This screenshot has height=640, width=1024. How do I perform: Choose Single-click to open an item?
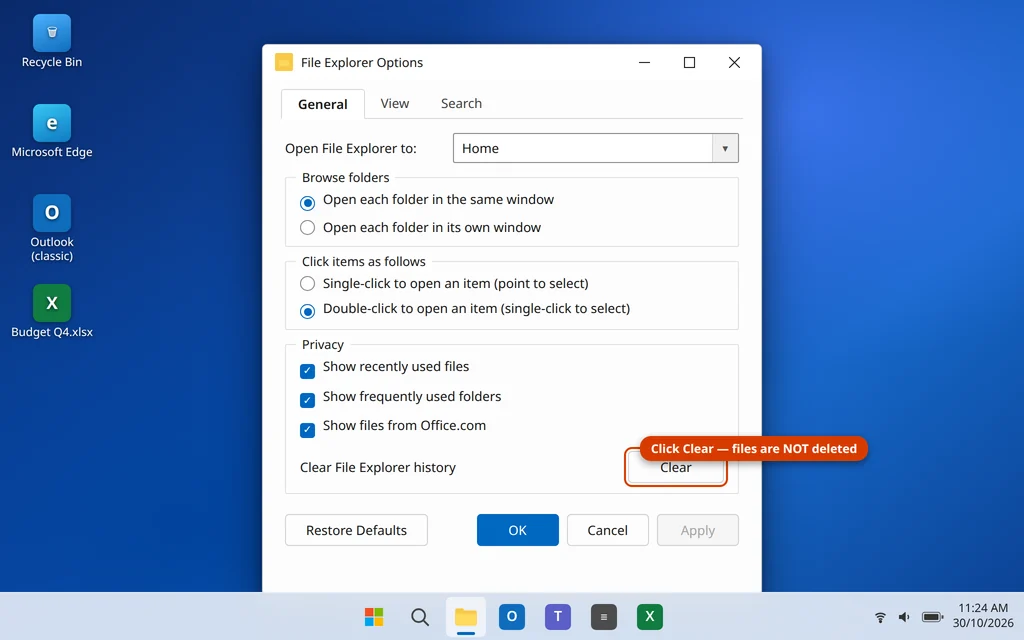[x=308, y=283]
